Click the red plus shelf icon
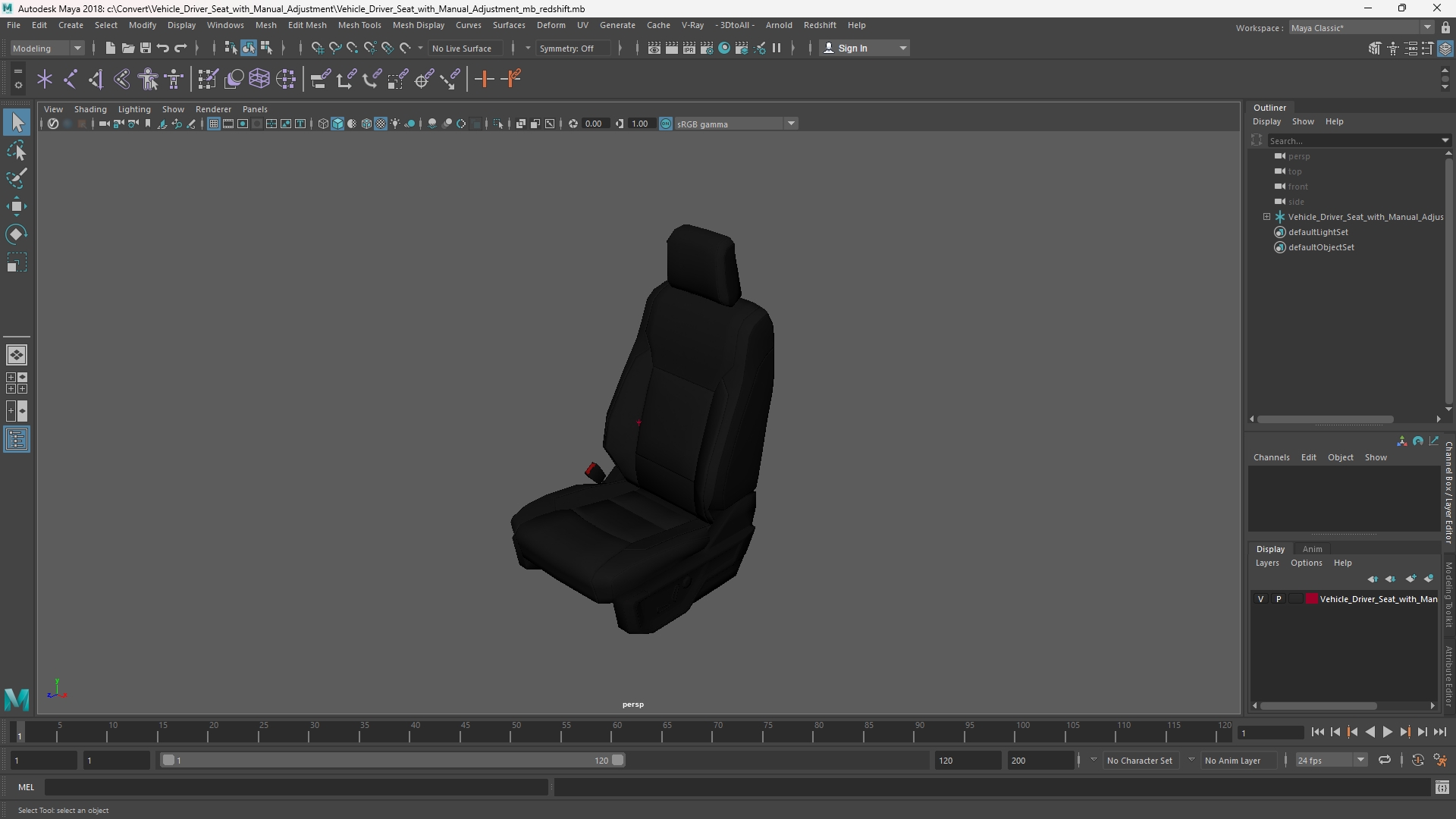The height and width of the screenshot is (819, 1456). 484,79
